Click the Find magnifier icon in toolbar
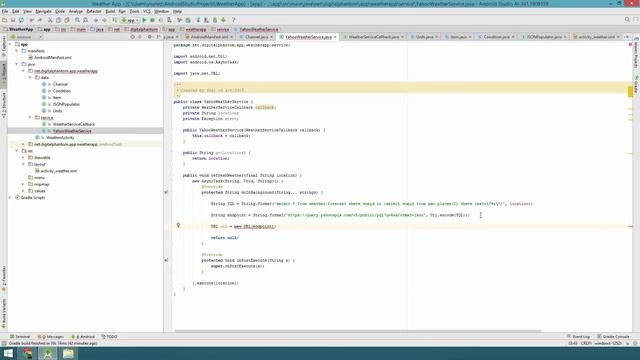640x360 pixels. [77, 20]
